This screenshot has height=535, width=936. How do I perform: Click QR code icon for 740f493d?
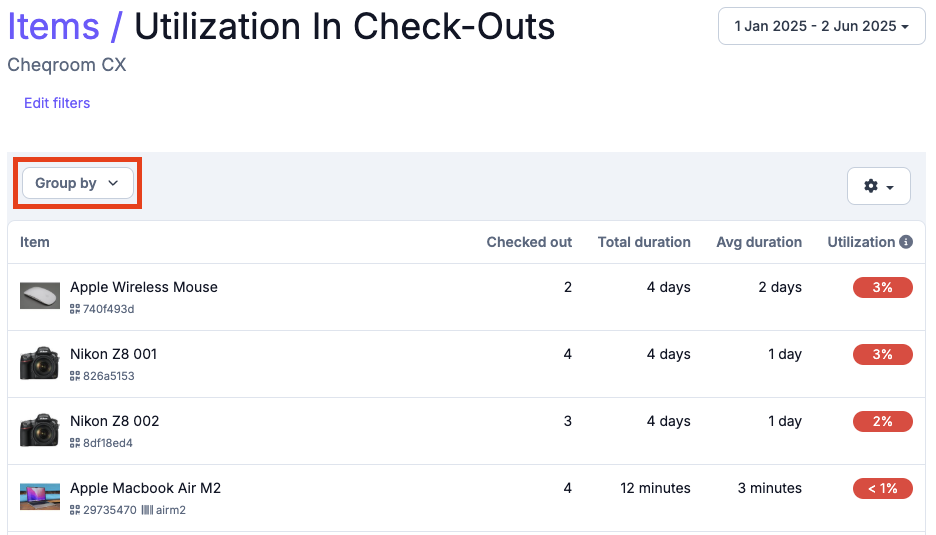[75, 309]
